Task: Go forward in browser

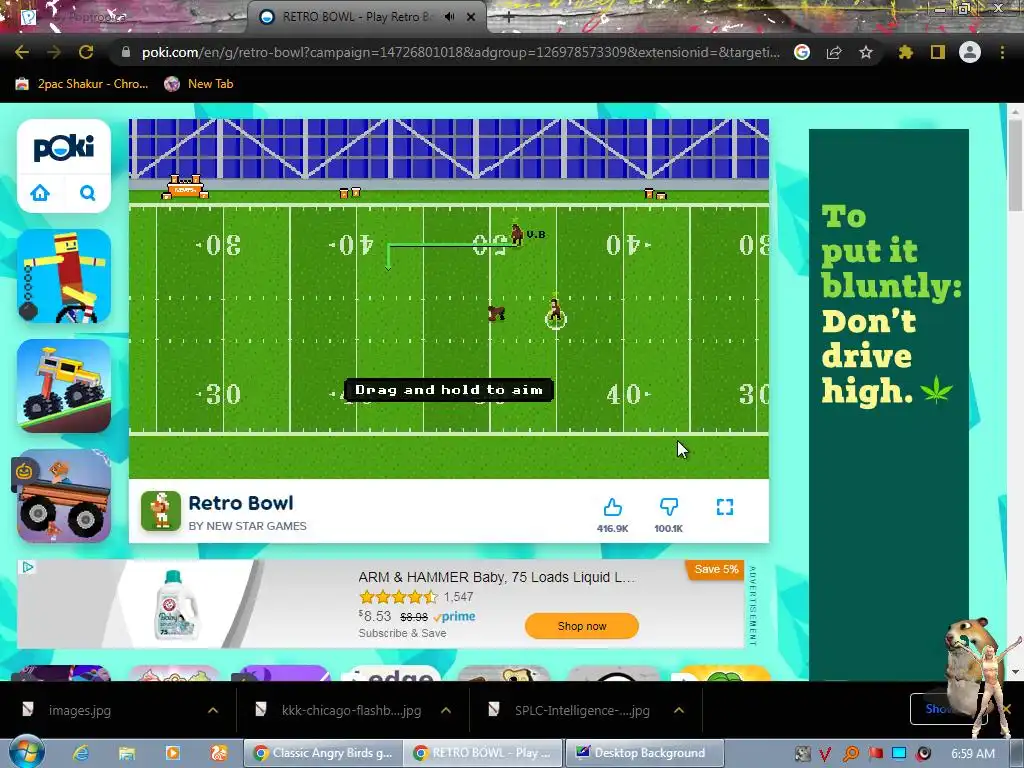Action: tap(54, 52)
